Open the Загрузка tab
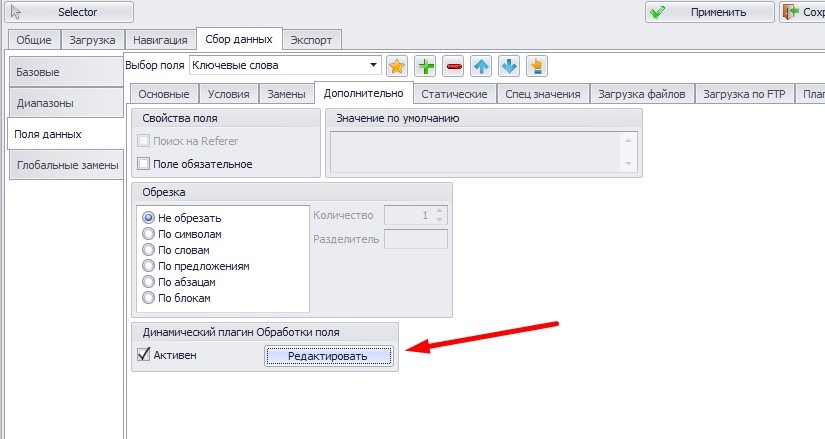This screenshot has height=439, width=825. (92, 40)
